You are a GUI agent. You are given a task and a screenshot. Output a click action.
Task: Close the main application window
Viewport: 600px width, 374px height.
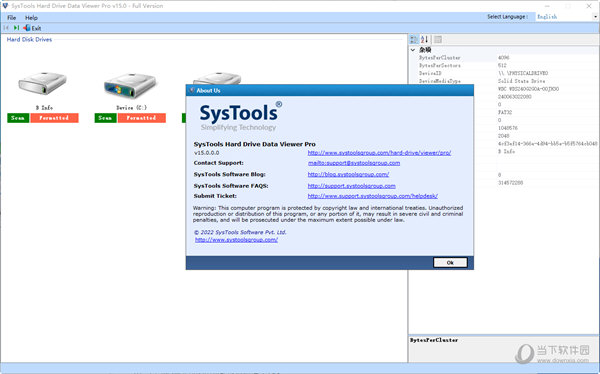(x=589, y=6)
